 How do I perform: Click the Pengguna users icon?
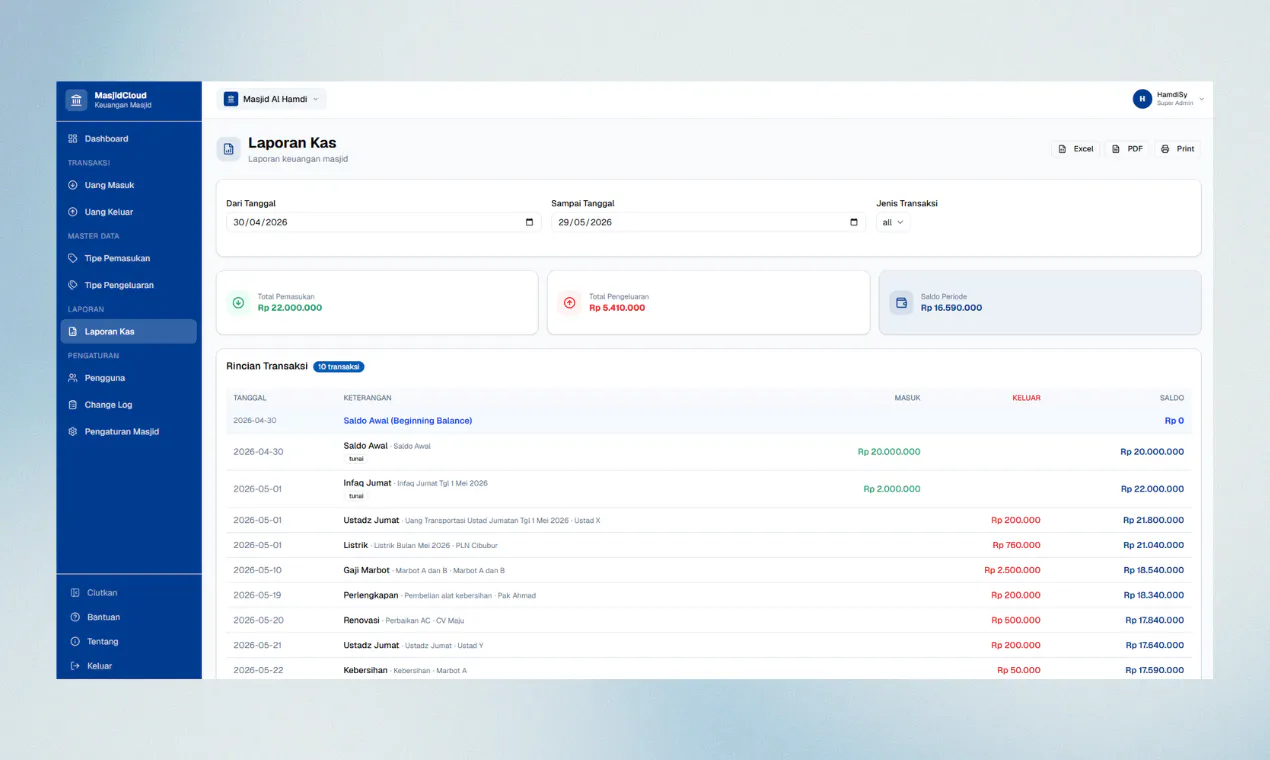point(73,378)
